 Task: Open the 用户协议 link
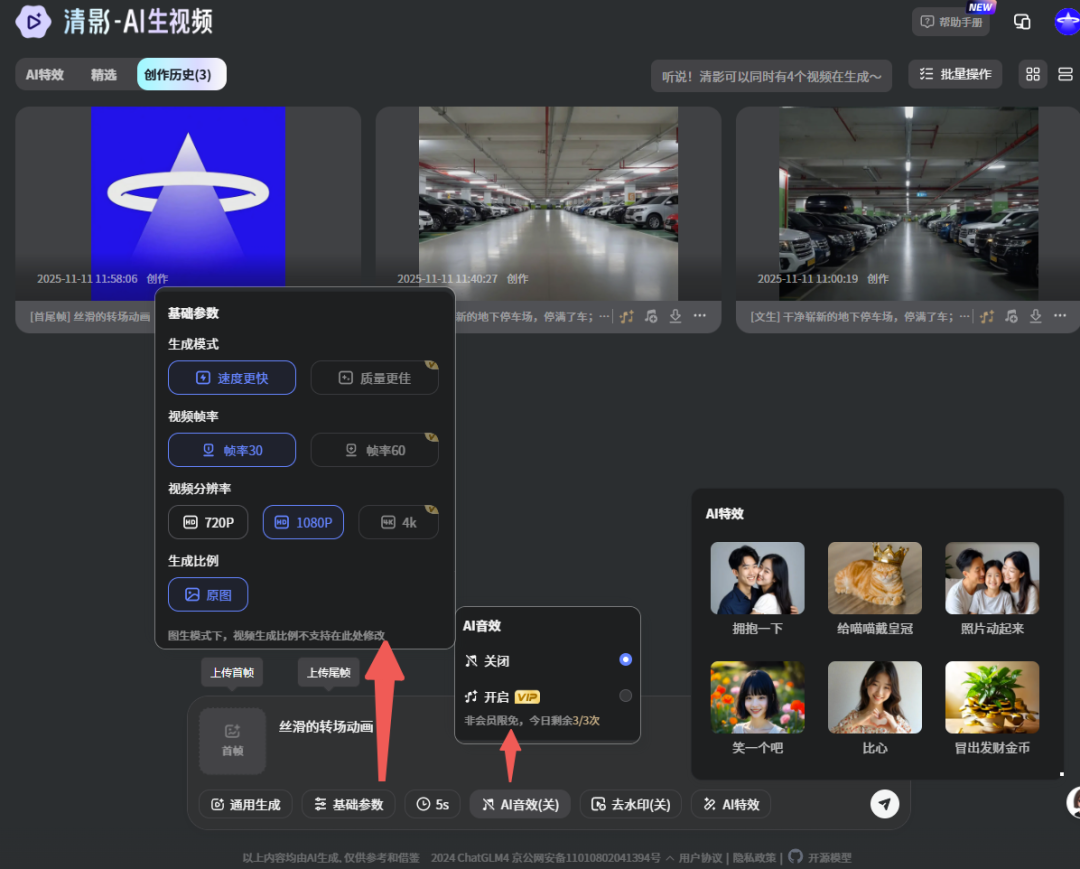click(x=700, y=858)
